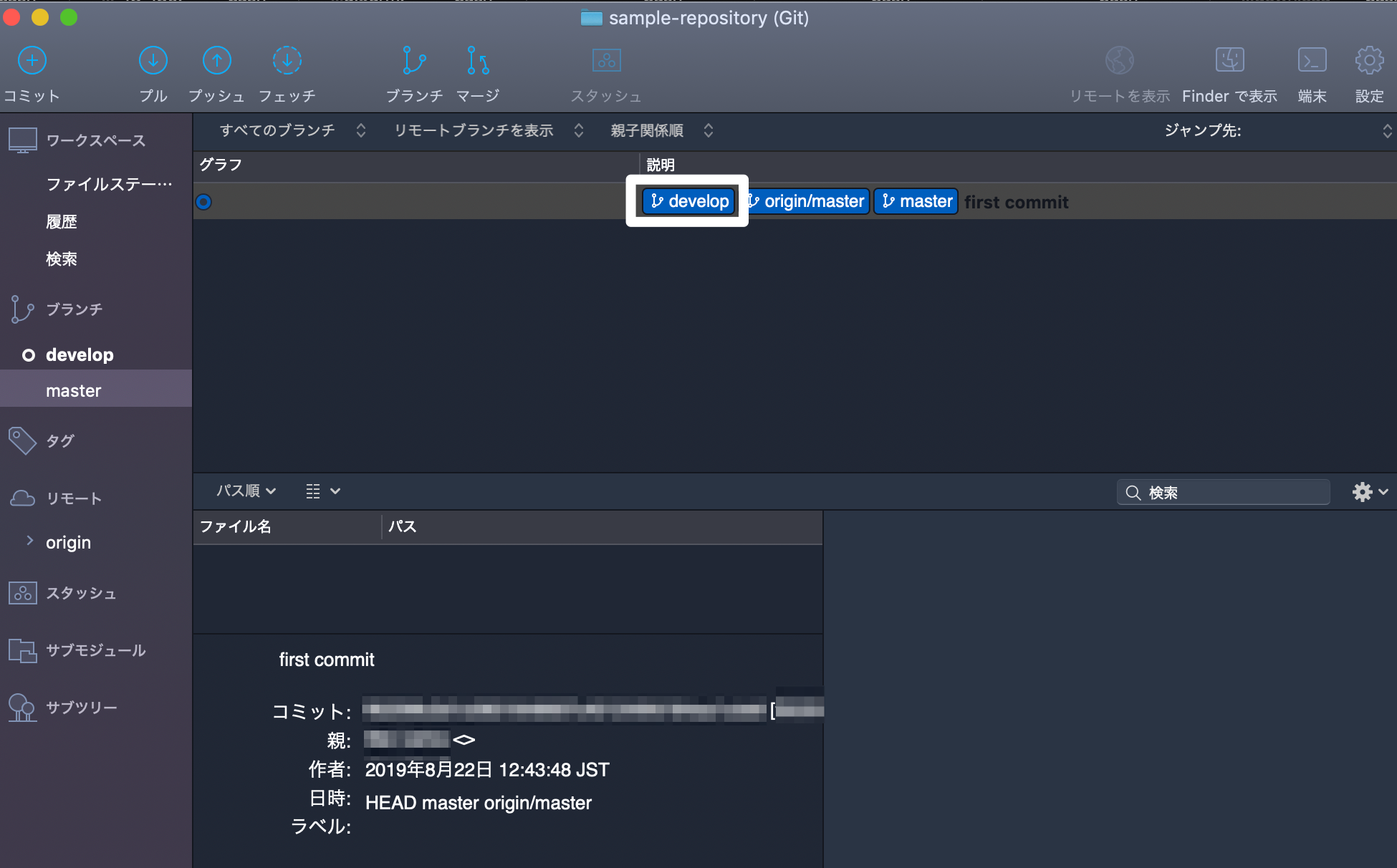Open the 親子関係順 sort order dropdown
Viewport: 1397px width, 868px height.
659,130
